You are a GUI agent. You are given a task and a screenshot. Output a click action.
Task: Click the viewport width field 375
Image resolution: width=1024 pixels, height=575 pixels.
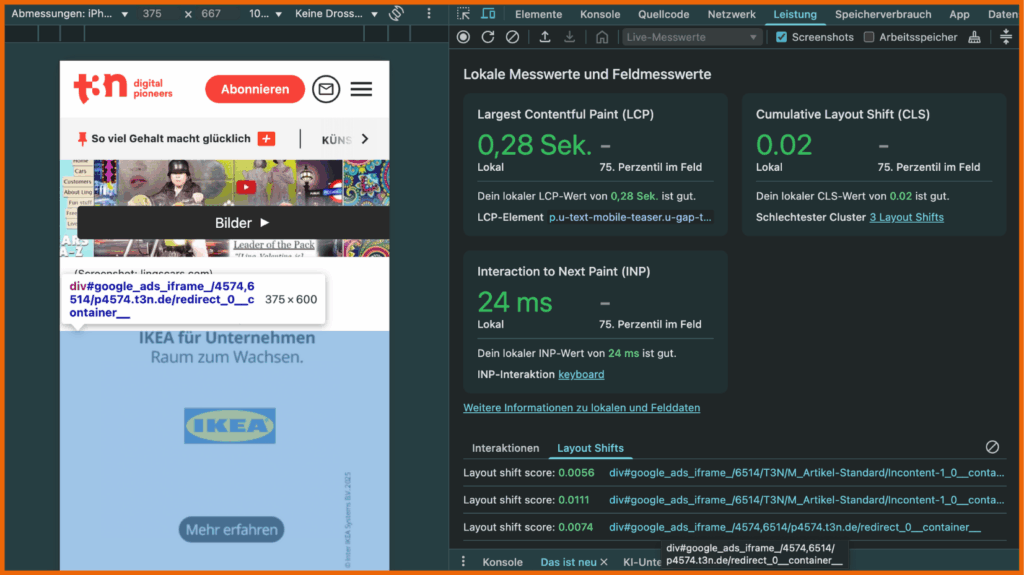point(152,15)
